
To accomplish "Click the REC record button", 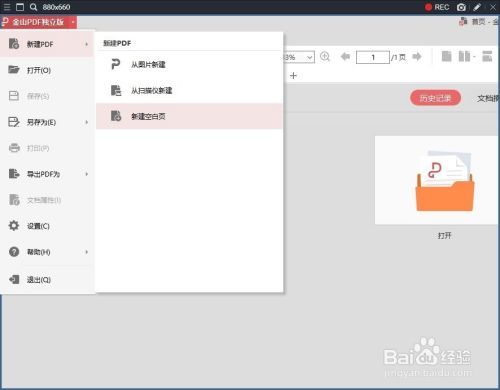I will [x=437, y=7].
